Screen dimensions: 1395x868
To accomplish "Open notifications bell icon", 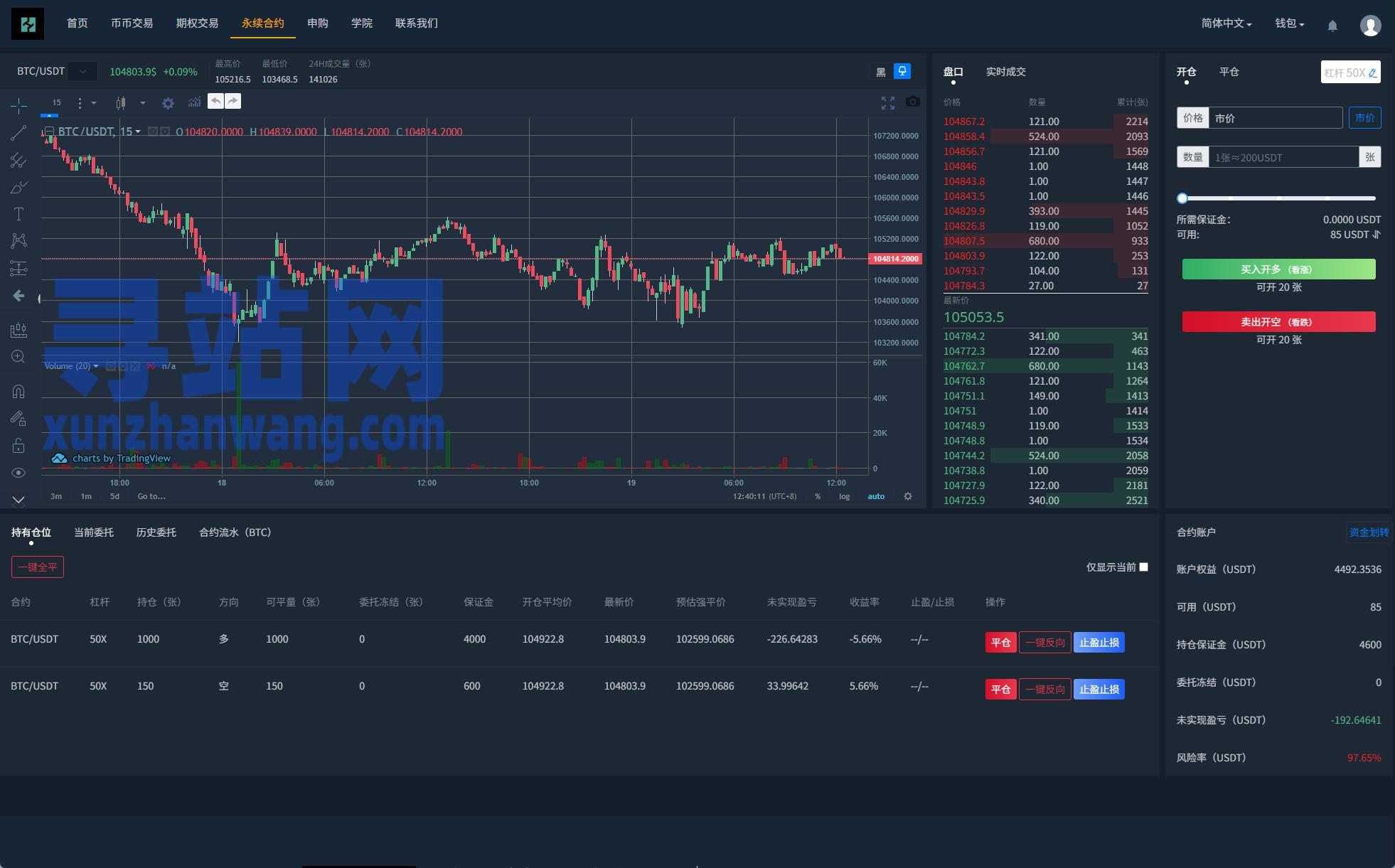I will pyautogui.click(x=1332, y=26).
